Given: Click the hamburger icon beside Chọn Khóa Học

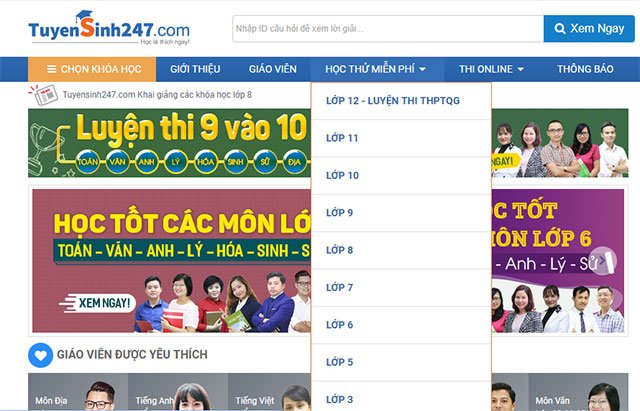Looking at the screenshot, I should [x=51, y=69].
